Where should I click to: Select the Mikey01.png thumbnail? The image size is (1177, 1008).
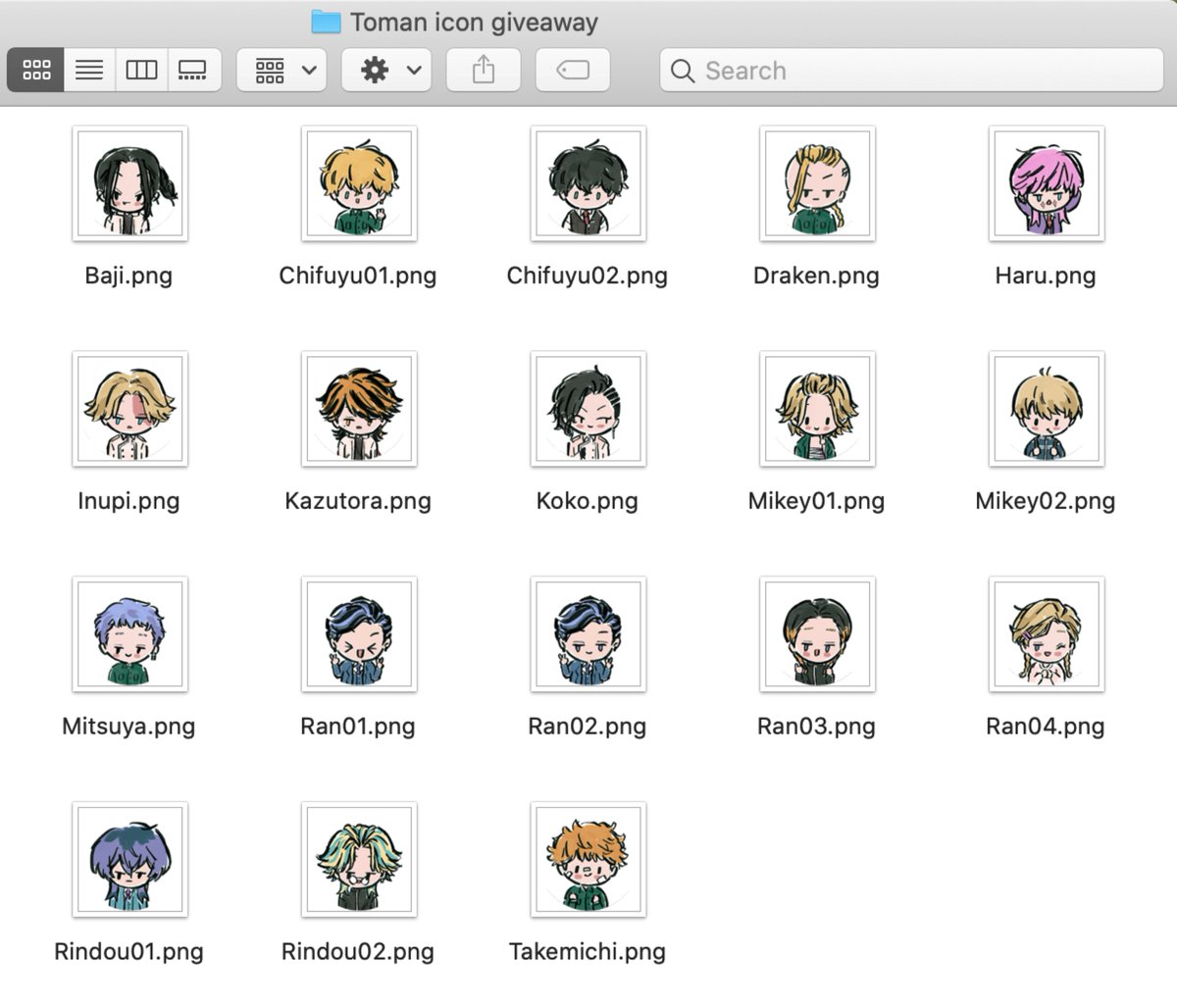[x=817, y=409]
